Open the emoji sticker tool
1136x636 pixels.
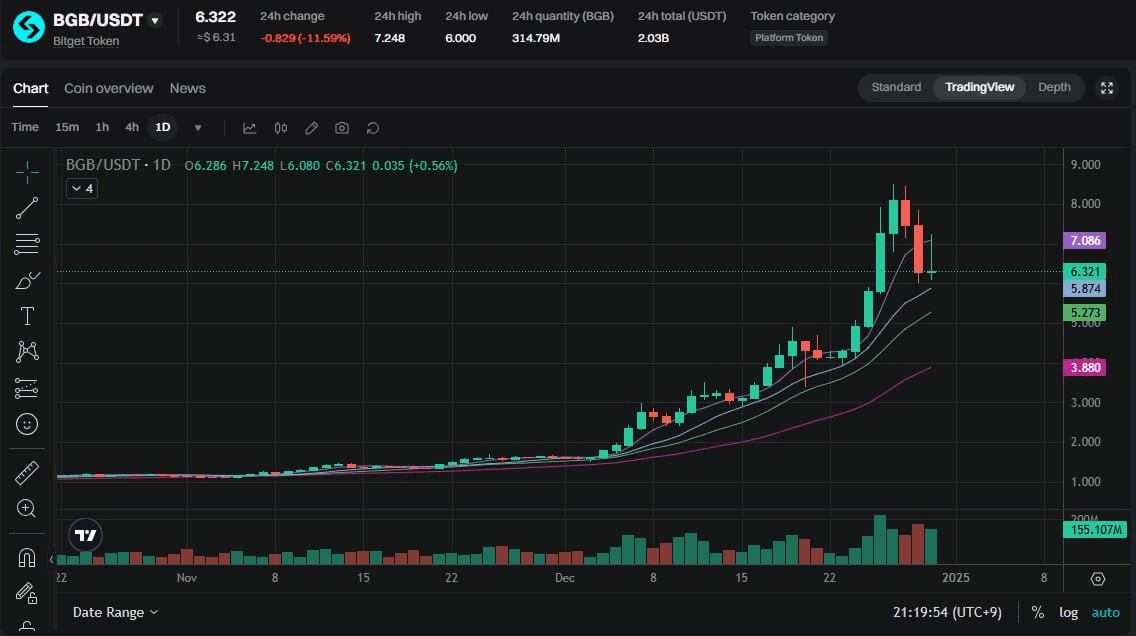[27, 424]
